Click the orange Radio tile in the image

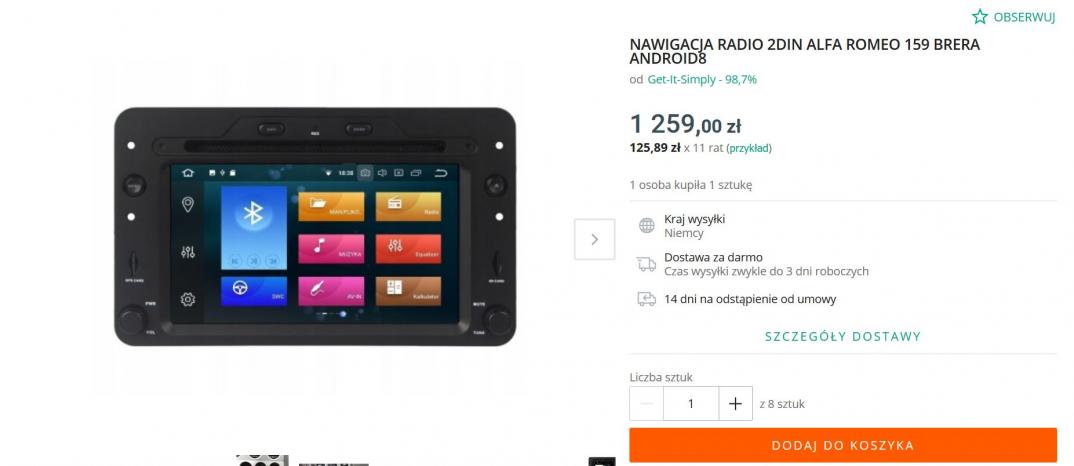(x=408, y=206)
